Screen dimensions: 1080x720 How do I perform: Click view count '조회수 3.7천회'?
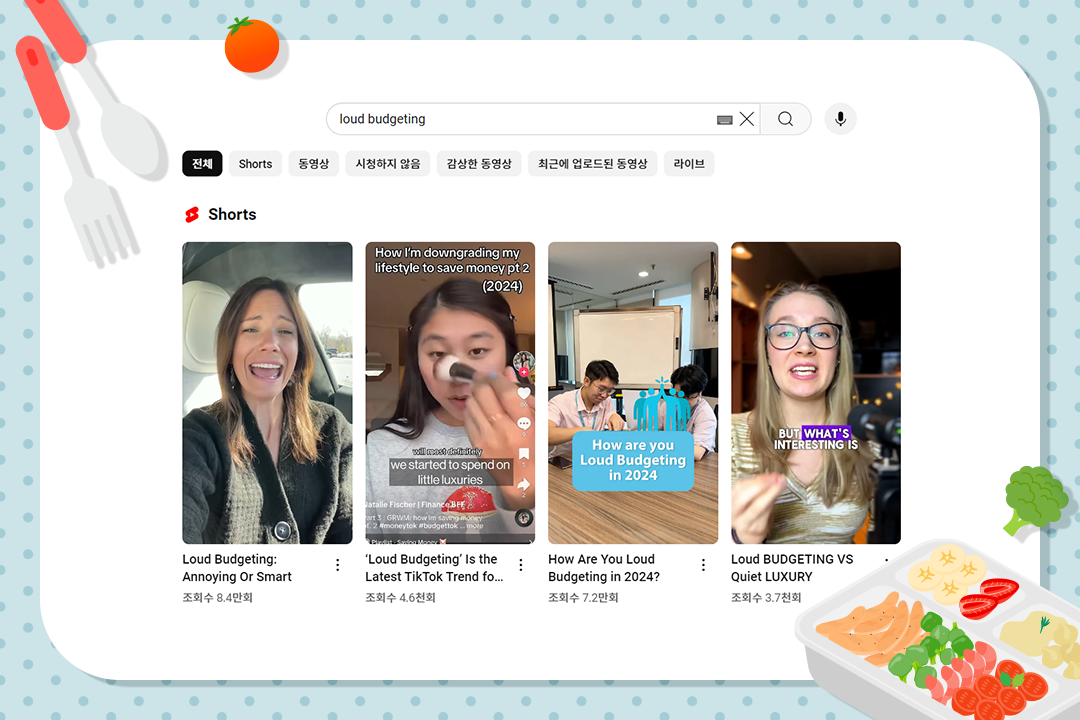[766, 597]
